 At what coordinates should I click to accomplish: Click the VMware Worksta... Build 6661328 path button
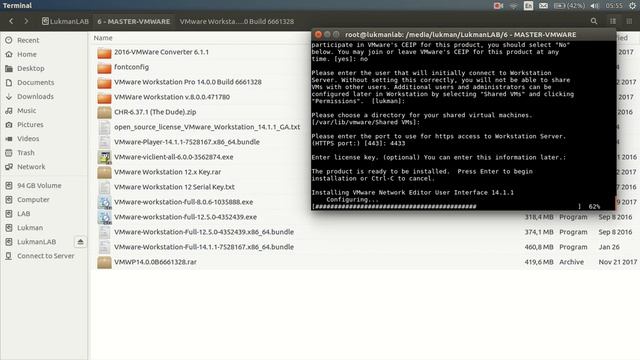point(237,21)
